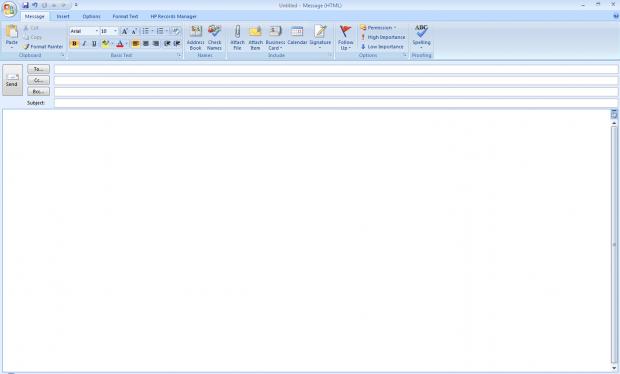Save the message using the floppy icon
This screenshot has height=374, width=620.
tap(25, 5)
